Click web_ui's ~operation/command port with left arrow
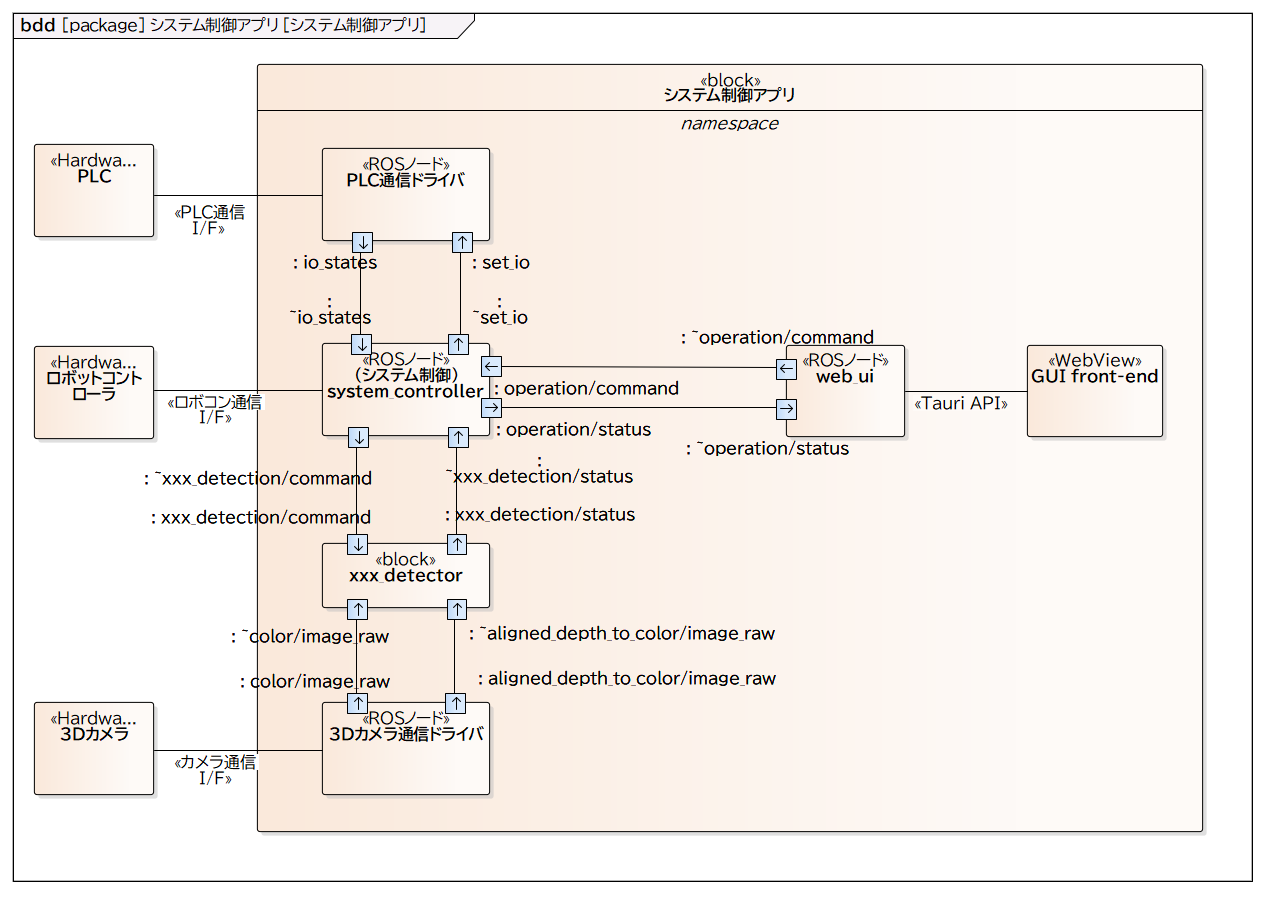The width and height of the screenshot is (1269, 898). pyautogui.click(x=787, y=370)
